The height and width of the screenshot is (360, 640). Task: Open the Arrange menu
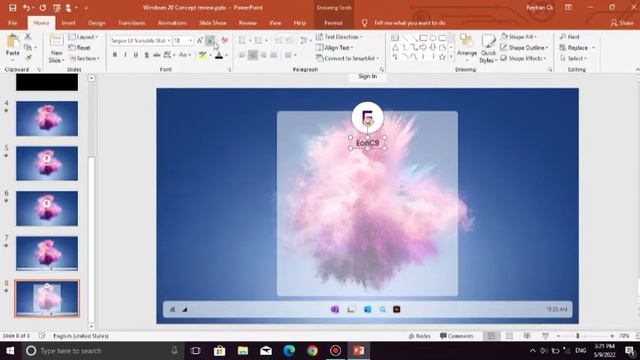point(467,48)
